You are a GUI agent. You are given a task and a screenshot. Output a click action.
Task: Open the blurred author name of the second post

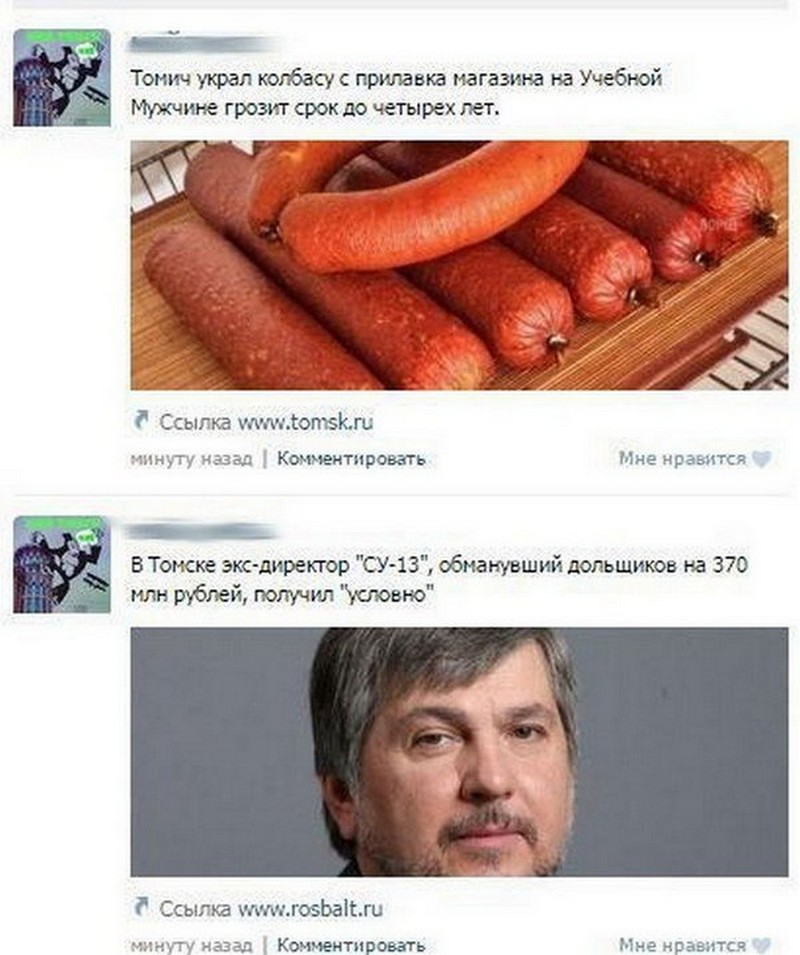coord(201,531)
